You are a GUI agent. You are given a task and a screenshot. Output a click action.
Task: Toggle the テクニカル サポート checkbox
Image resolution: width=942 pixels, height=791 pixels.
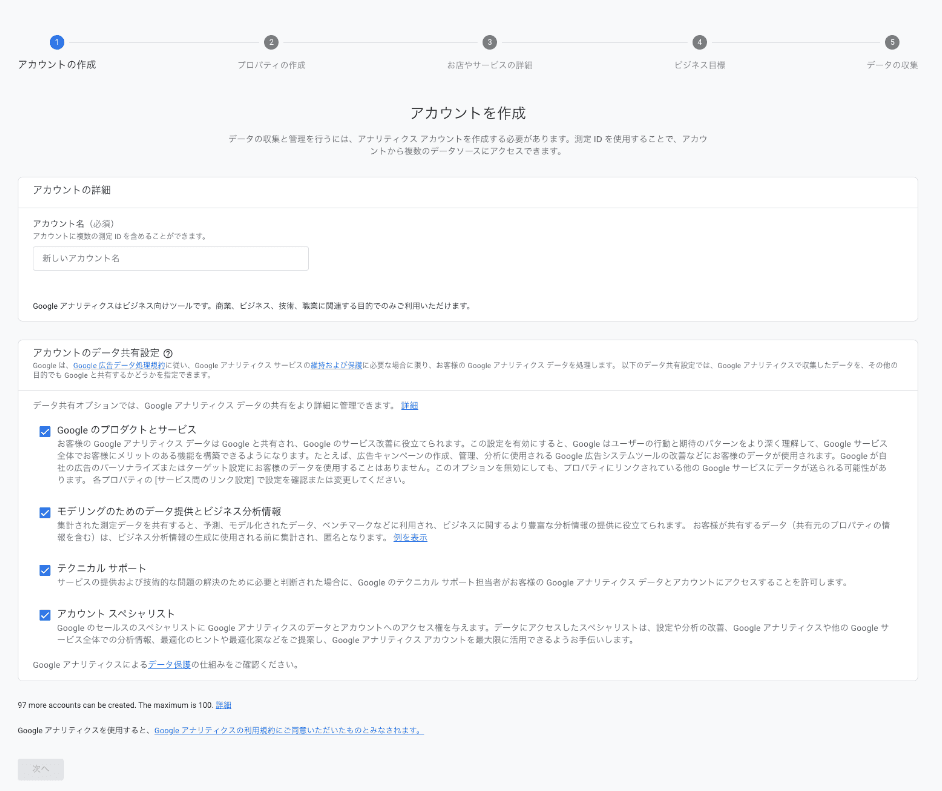[44, 571]
